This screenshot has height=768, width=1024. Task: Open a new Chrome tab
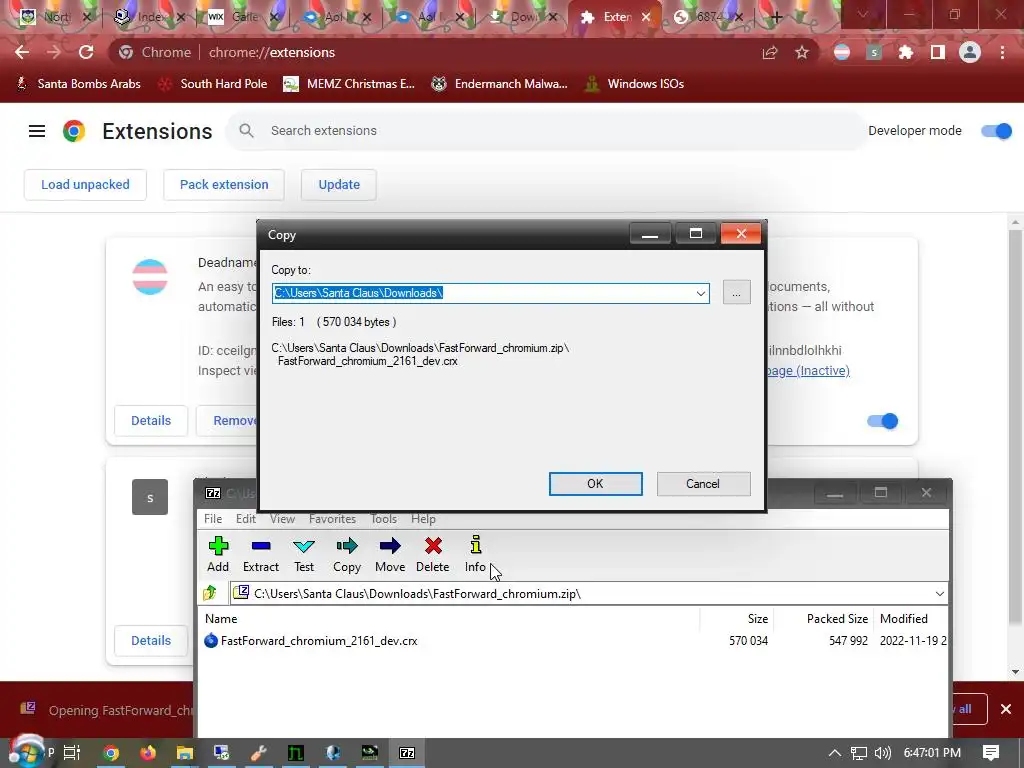[776, 18]
